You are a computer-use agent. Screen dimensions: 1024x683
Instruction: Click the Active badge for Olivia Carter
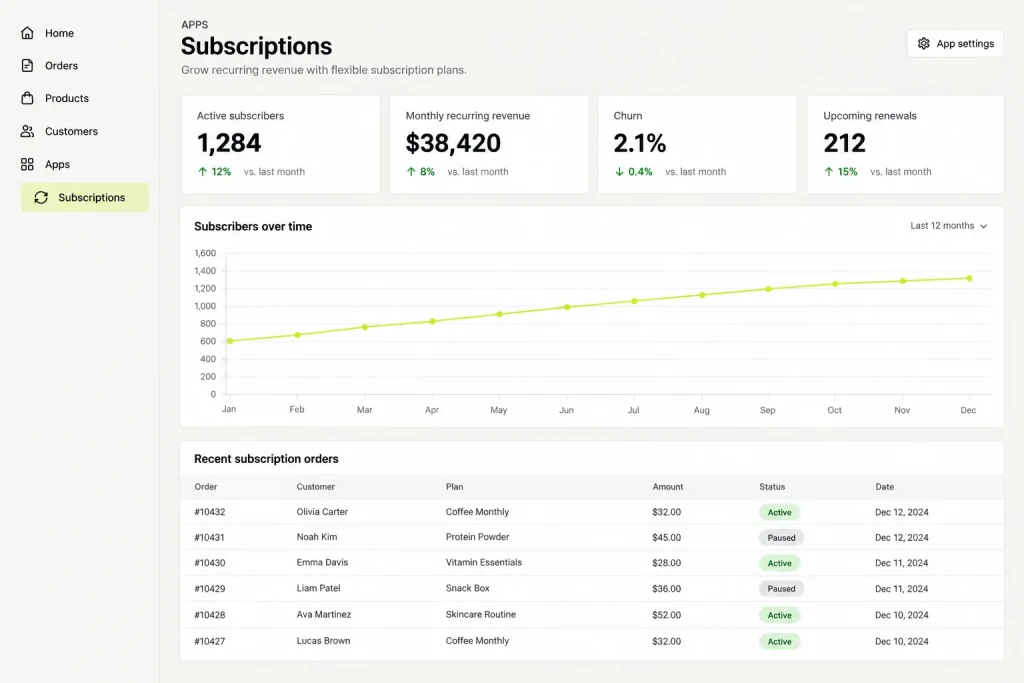pyautogui.click(x=779, y=513)
